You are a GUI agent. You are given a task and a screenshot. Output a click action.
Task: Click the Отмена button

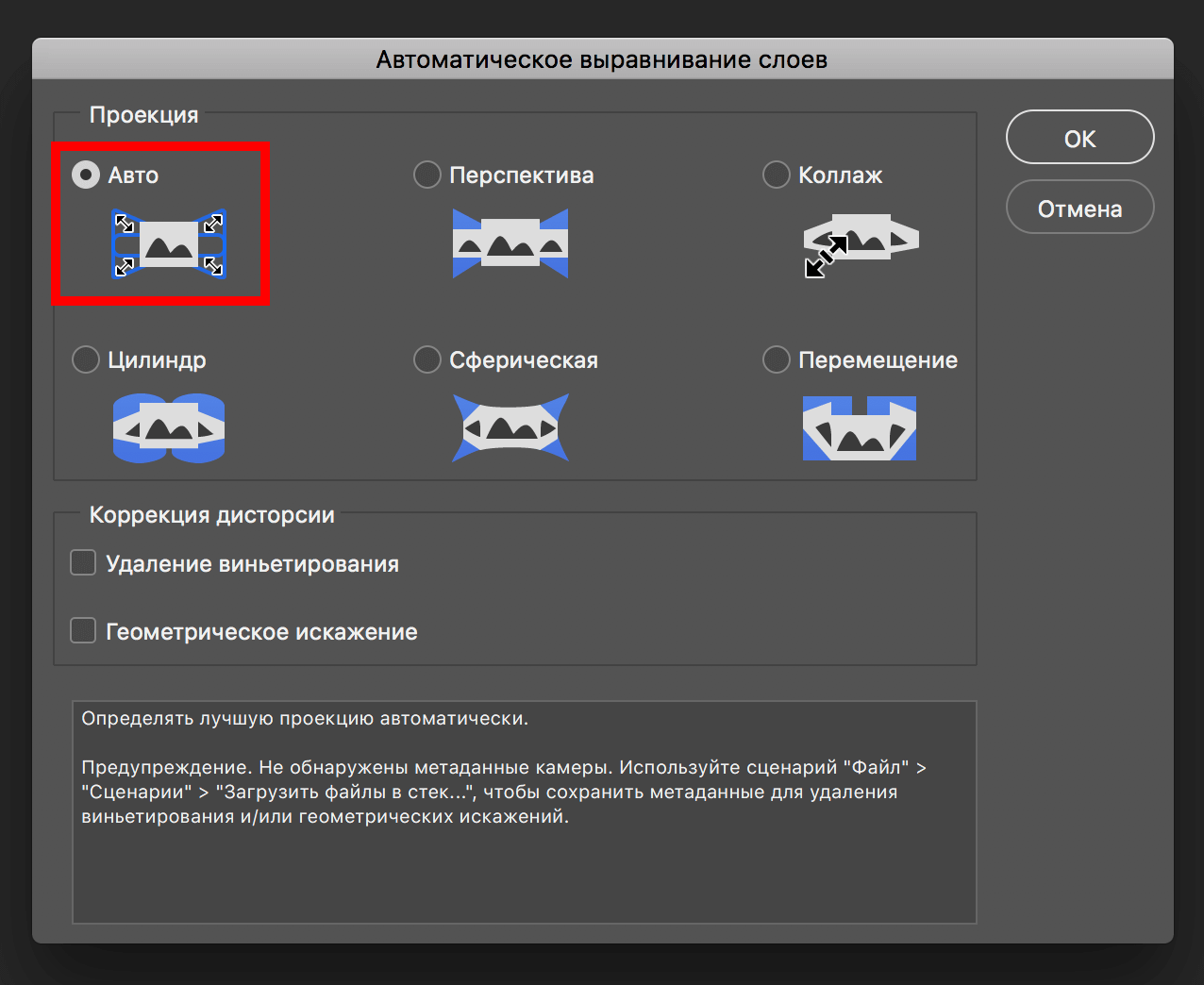point(1079,207)
